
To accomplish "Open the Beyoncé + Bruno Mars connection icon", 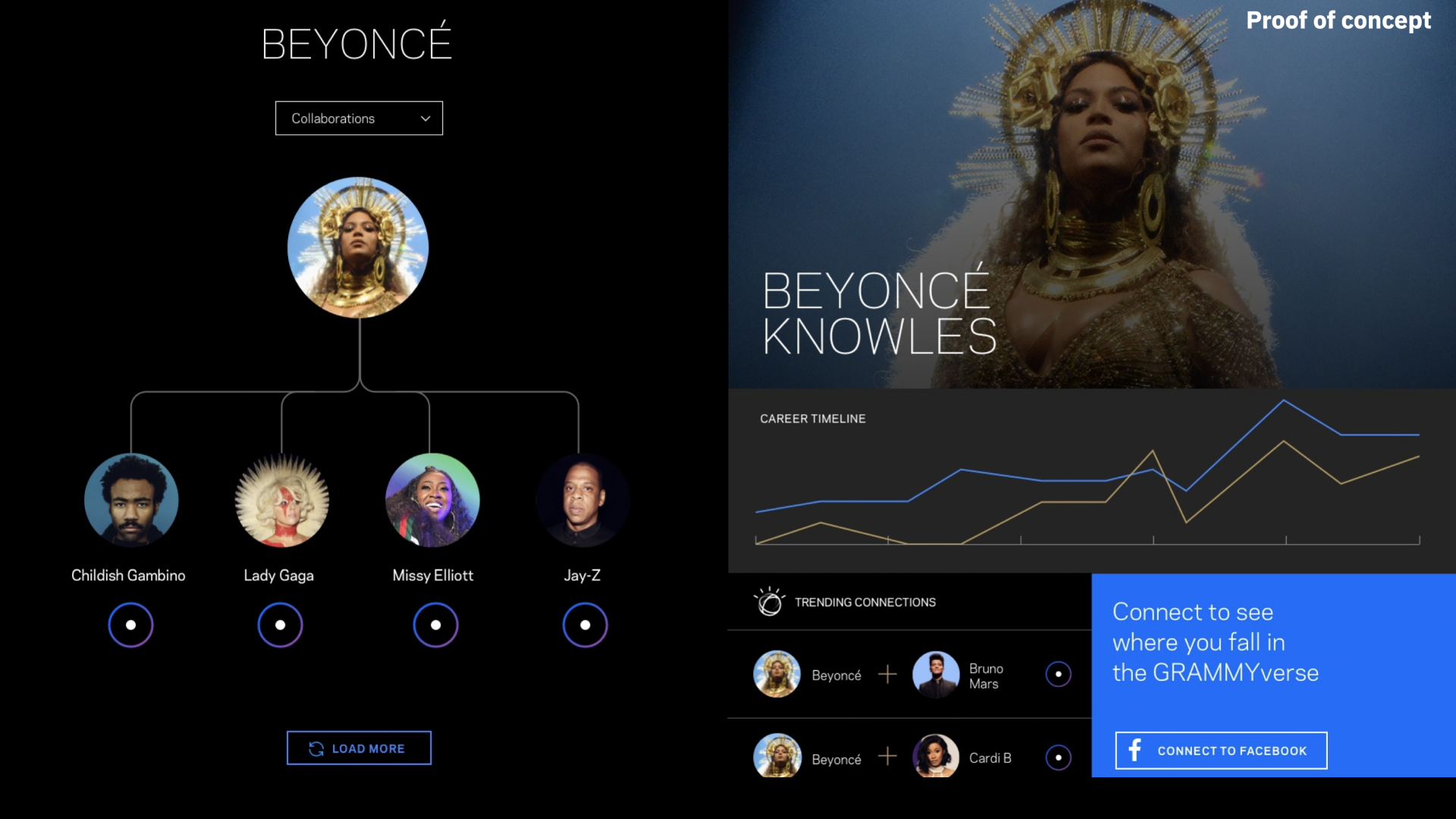I will [1058, 674].
